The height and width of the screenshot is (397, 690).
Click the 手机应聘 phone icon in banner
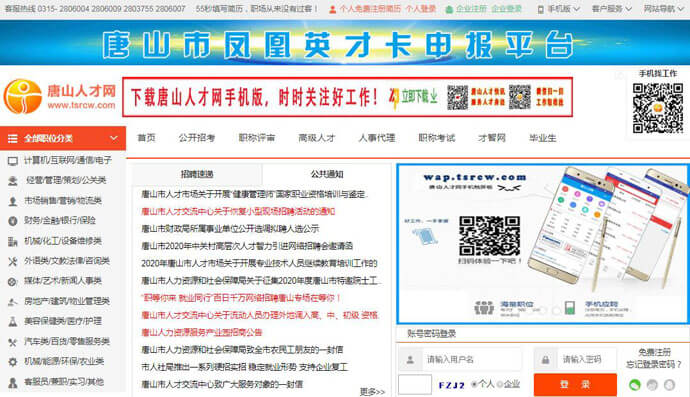point(570,307)
